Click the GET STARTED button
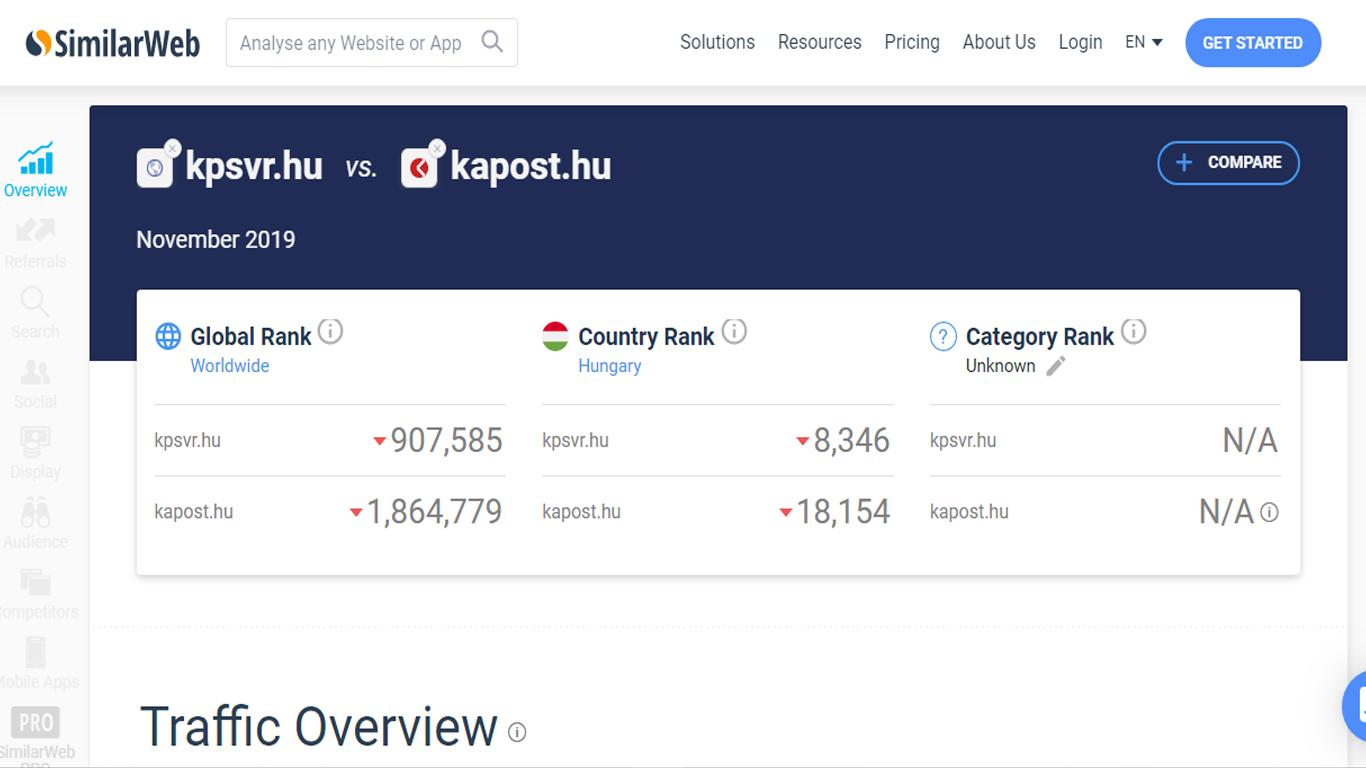This screenshot has height=768, width=1366. (1253, 43)
